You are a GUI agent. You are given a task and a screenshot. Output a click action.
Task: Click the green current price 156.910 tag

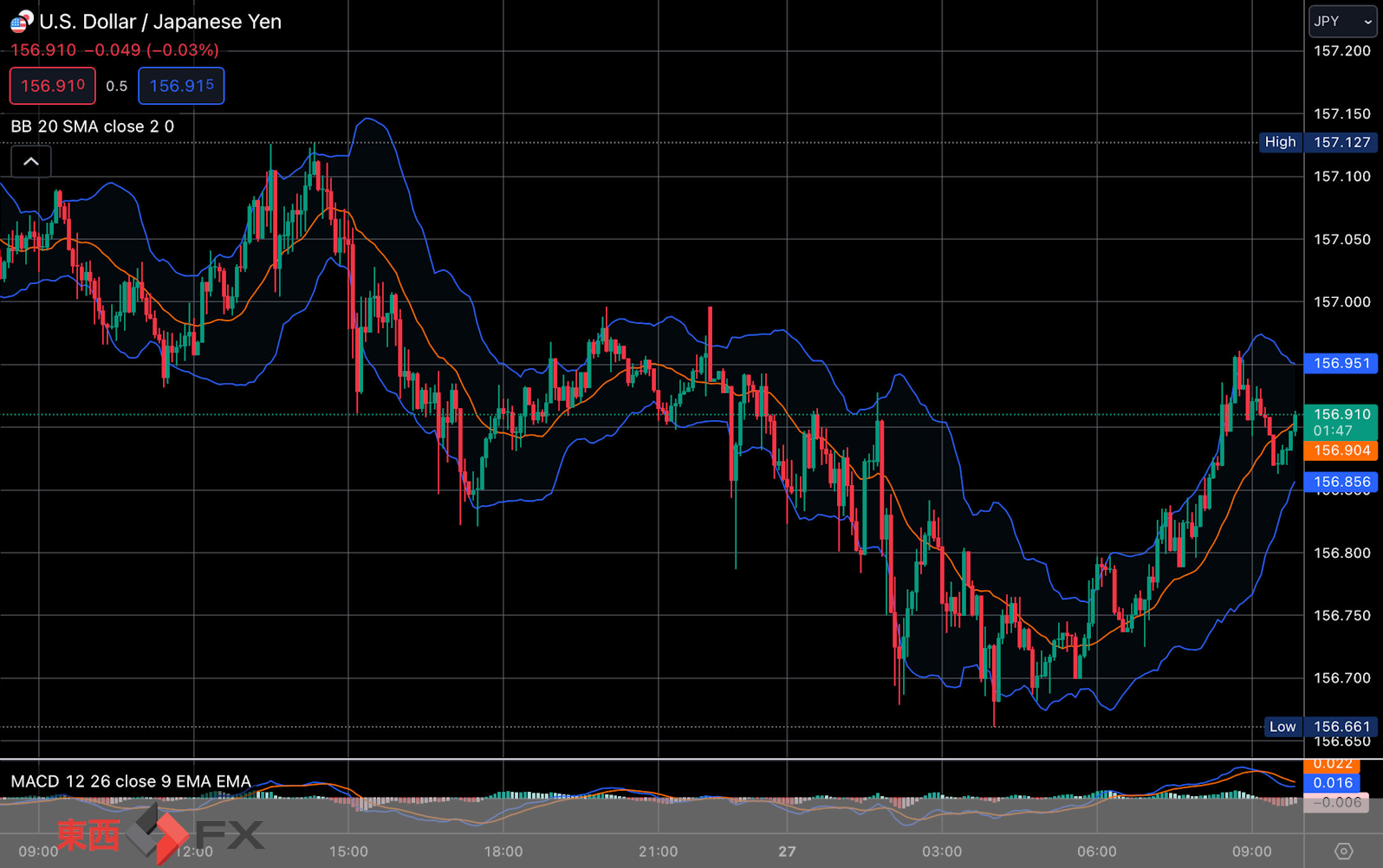pos(1341,422)
